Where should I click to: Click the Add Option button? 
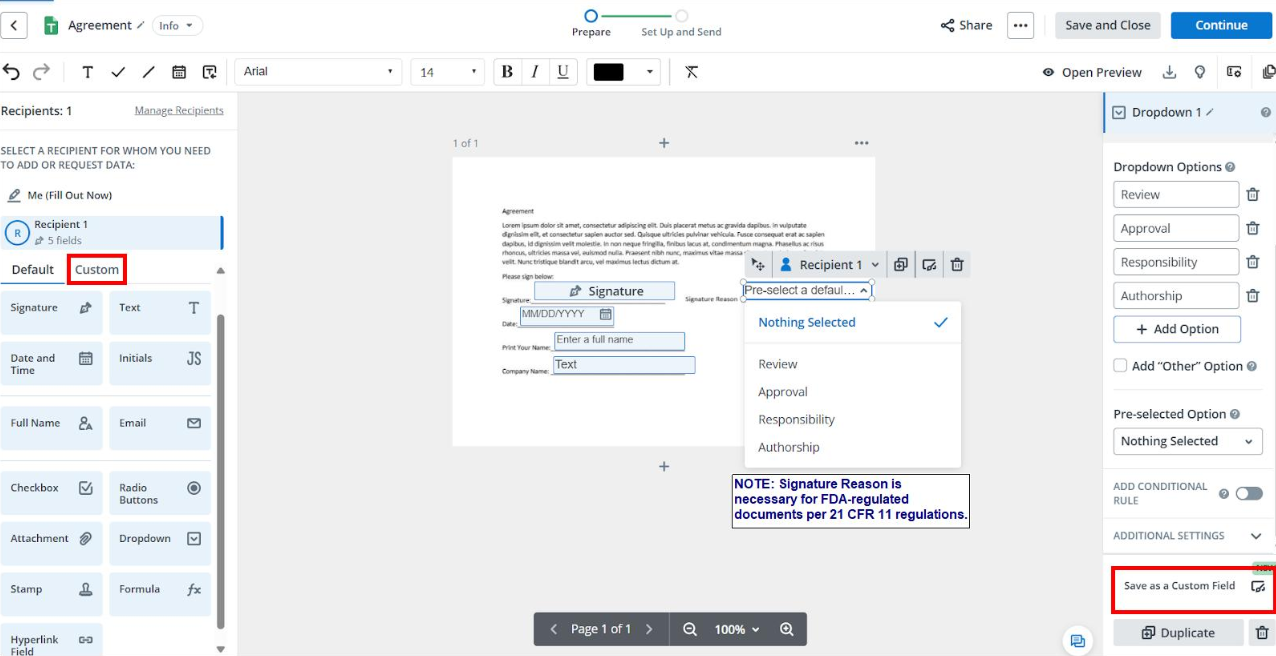[1177, 329]
